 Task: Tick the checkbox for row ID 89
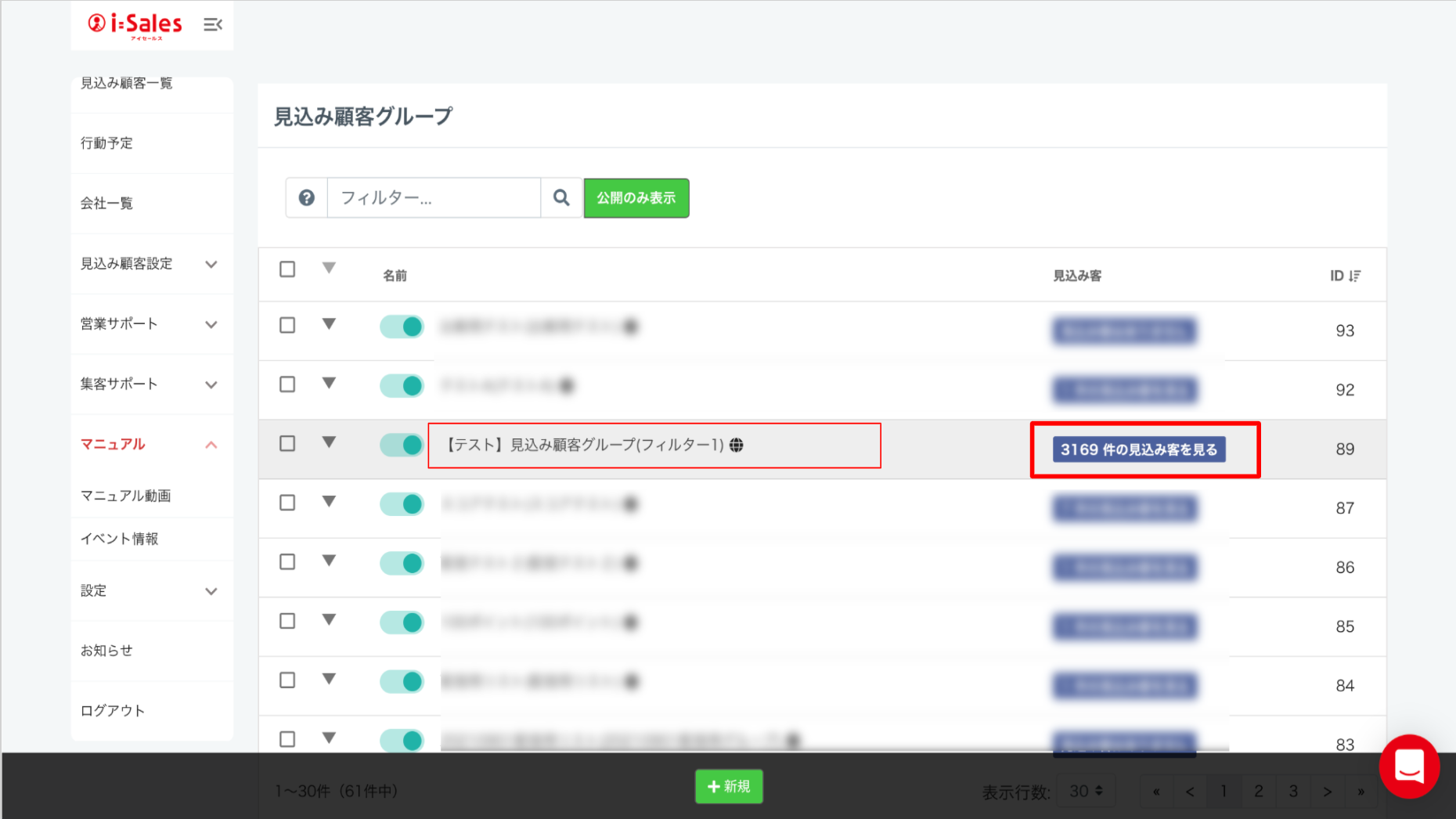[x=287, y=444]
